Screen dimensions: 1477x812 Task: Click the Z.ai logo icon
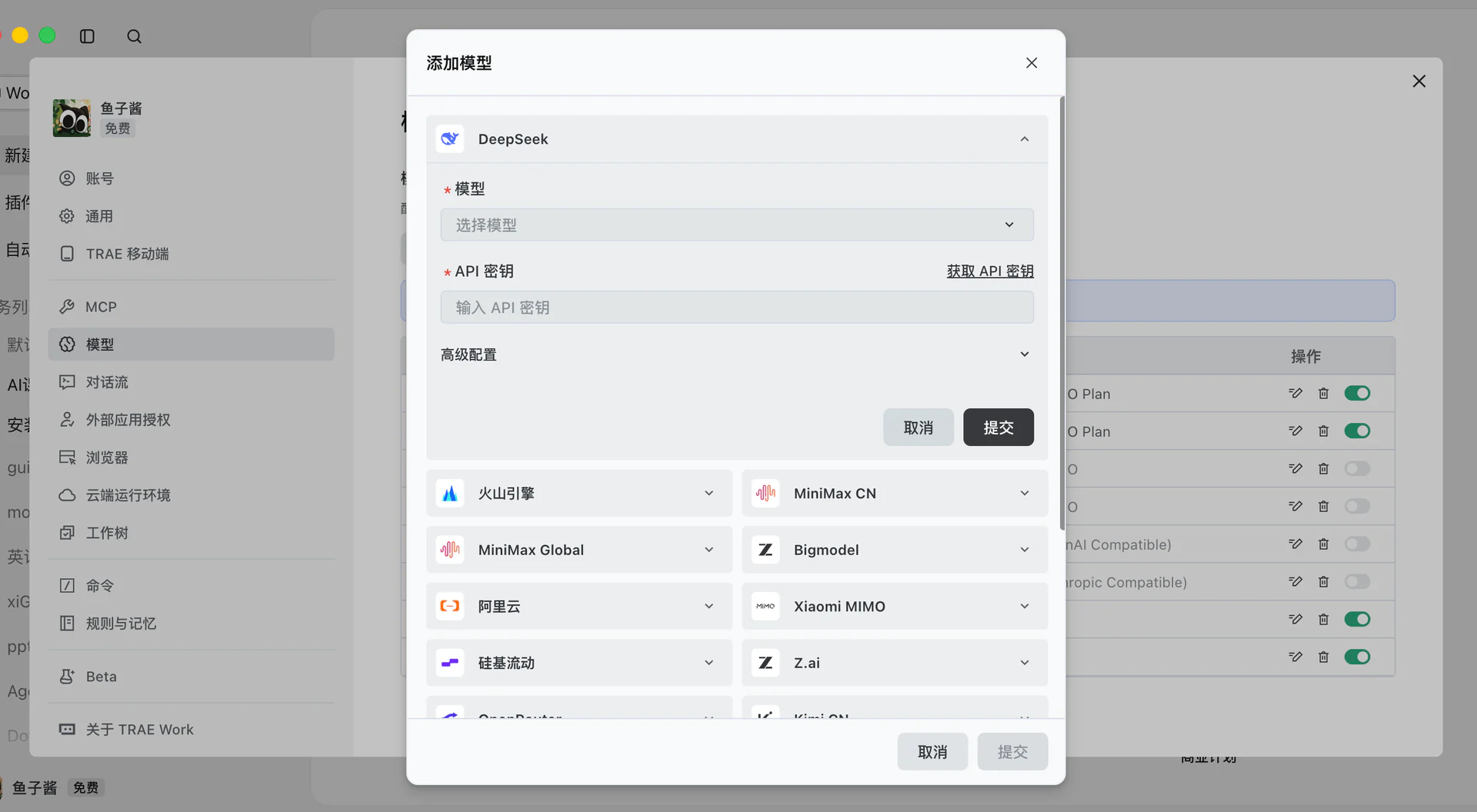pos(765,663)
